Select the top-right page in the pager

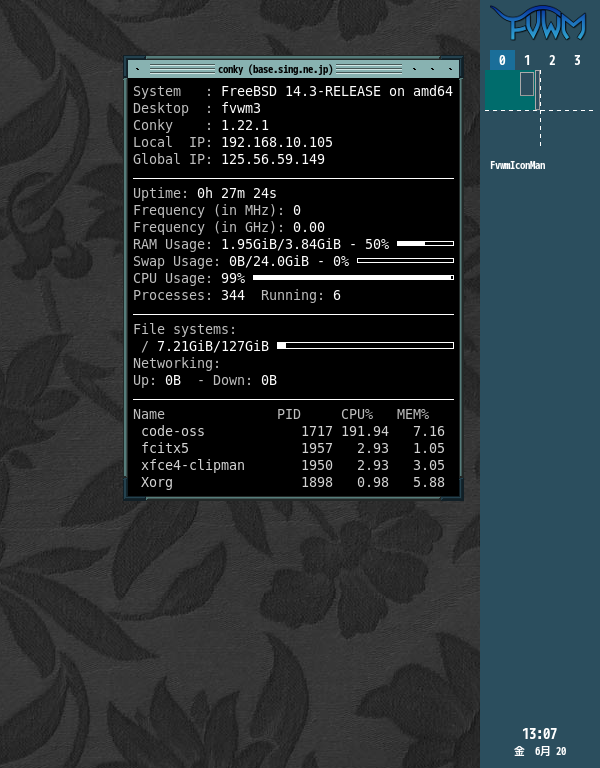(567, 90)
